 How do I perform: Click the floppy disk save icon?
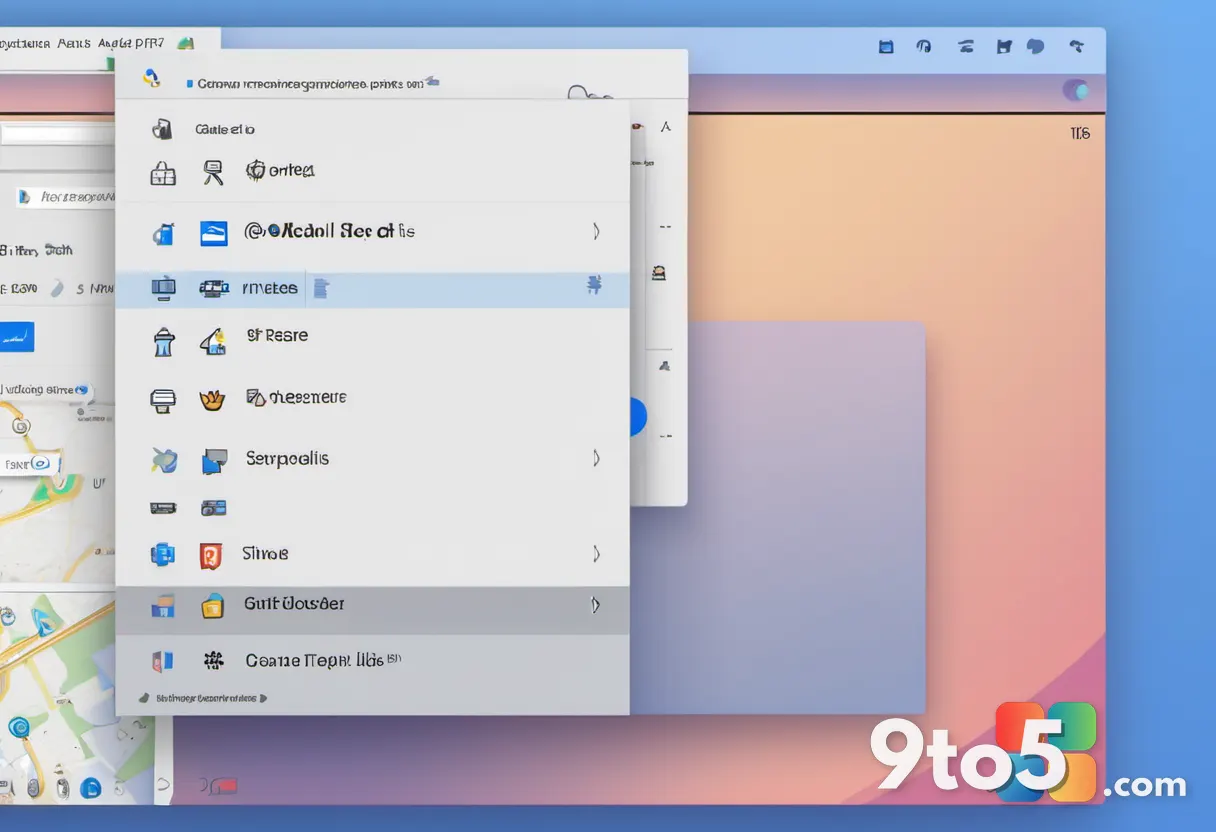tap(1004, 46)
